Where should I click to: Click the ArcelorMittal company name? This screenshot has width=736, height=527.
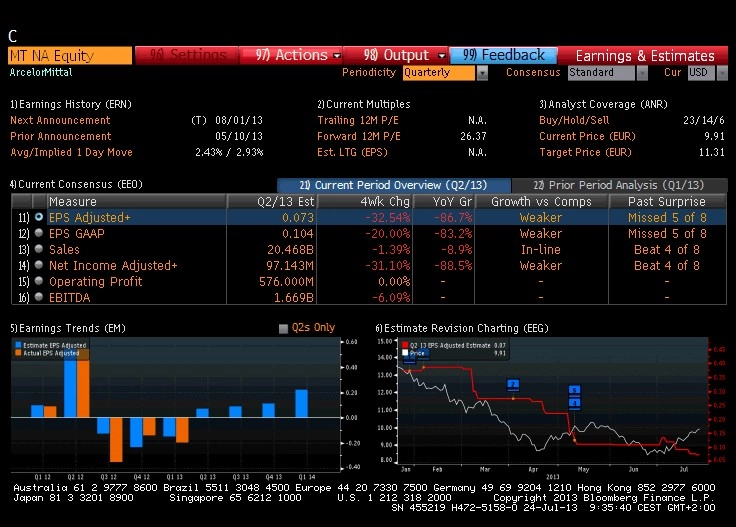coord(41,72)
